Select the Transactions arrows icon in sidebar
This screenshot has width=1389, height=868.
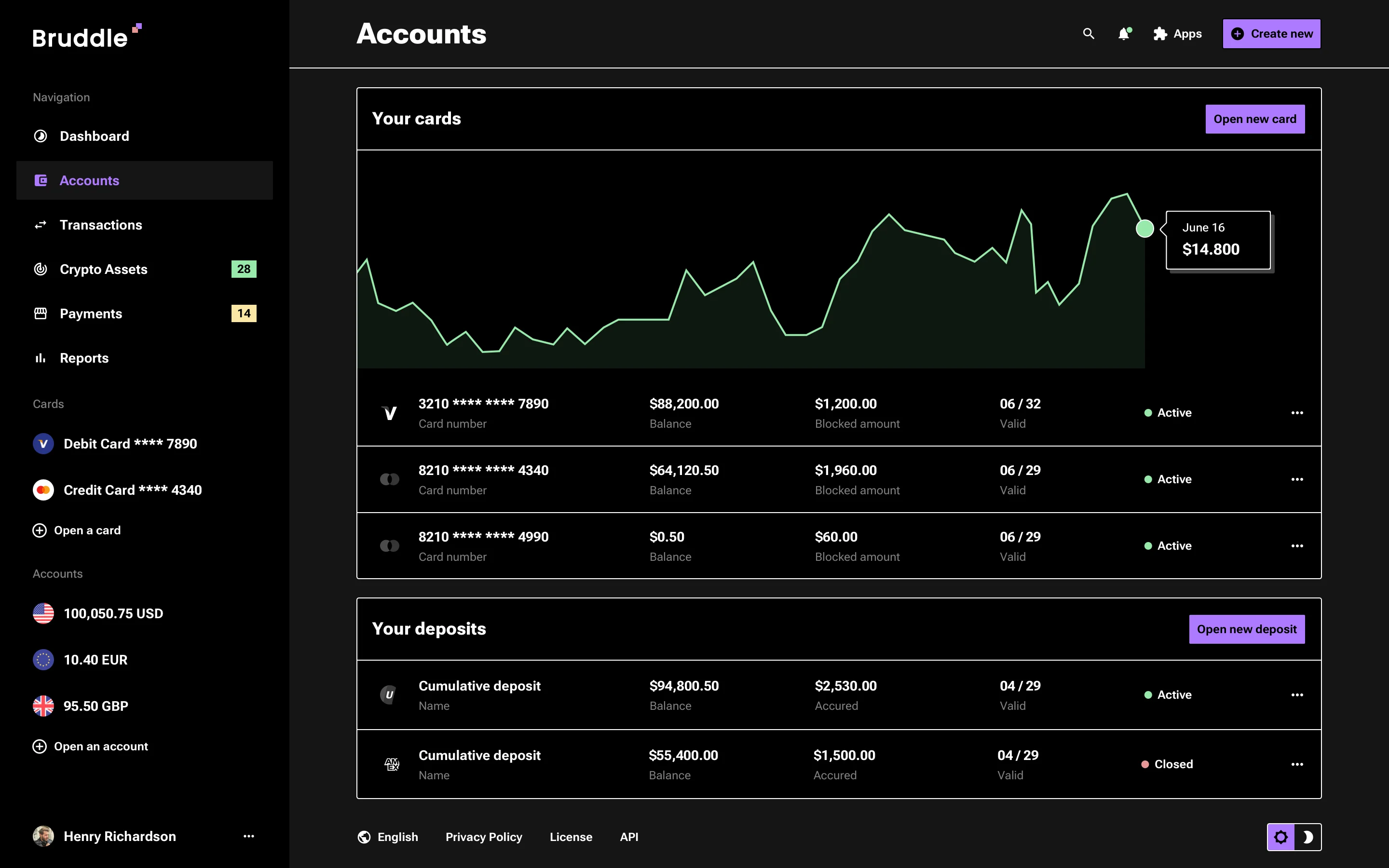[40, 224]
